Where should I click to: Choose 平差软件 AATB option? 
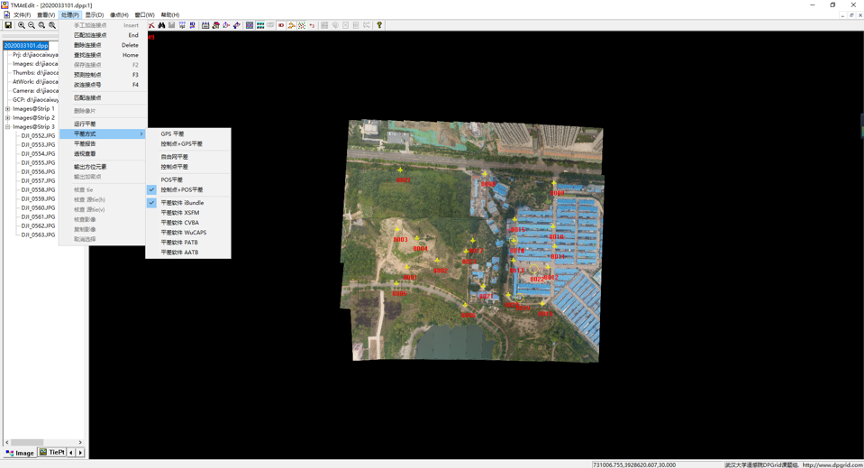(x=188, y=252)
